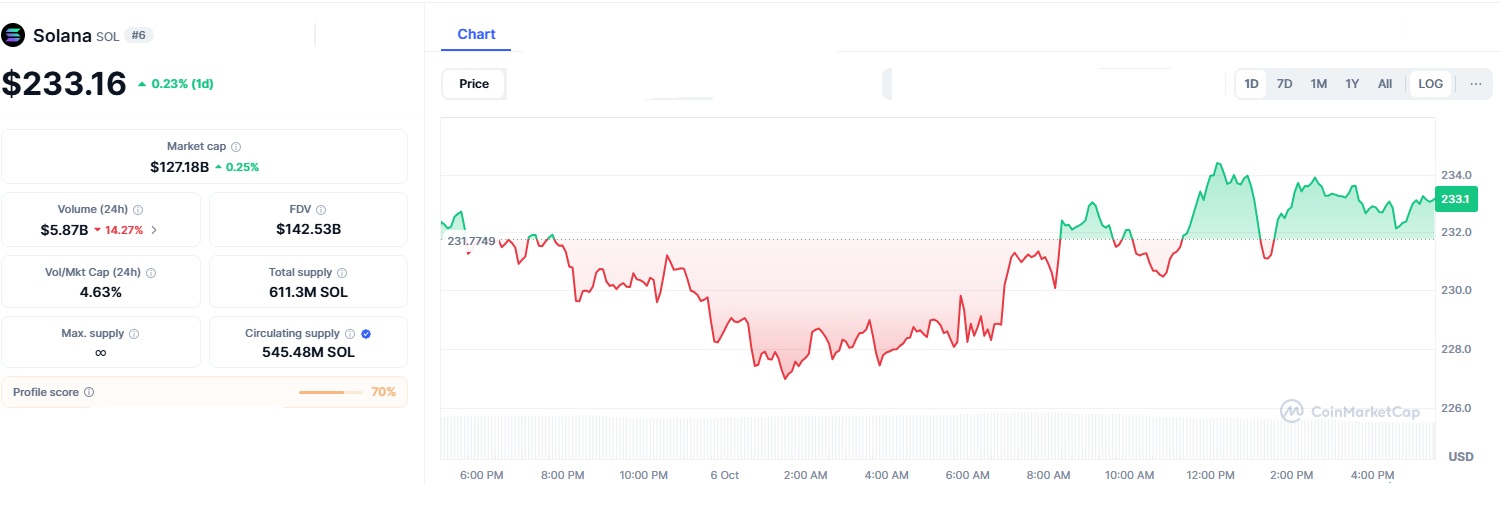1501x509 pixels.
Task: Switch chart range to 7D
Action: coord(1285,84)
